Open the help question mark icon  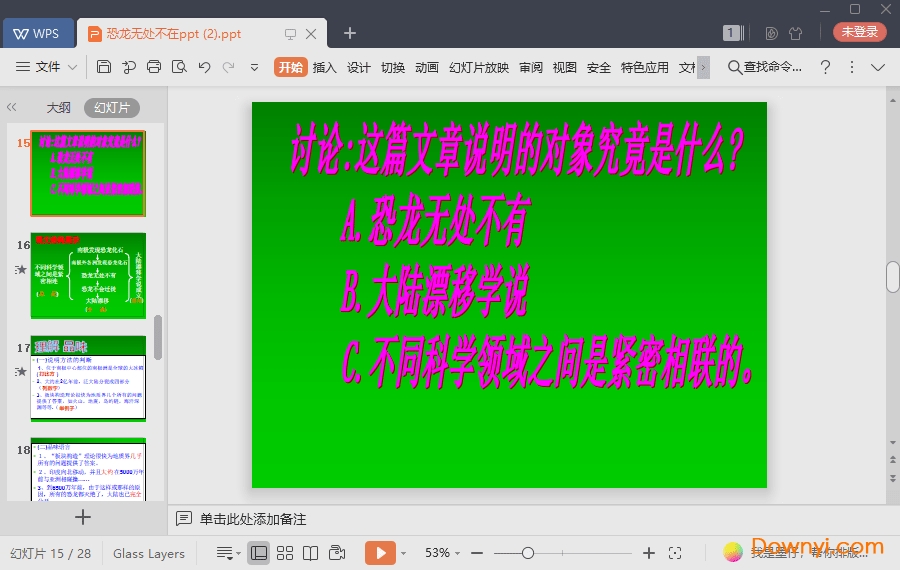point(825,67)
